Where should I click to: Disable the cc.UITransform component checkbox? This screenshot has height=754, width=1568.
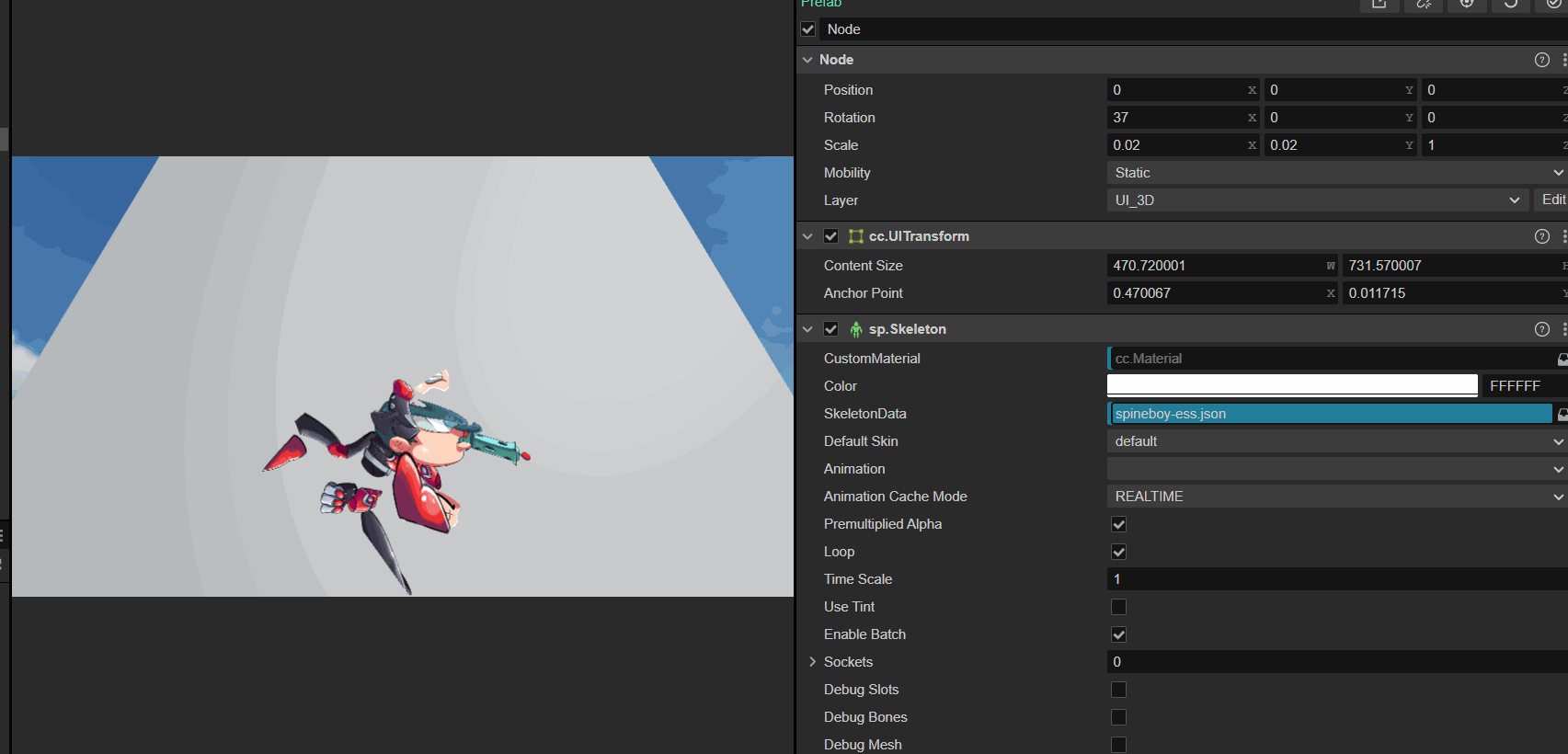tap(831, 236)
